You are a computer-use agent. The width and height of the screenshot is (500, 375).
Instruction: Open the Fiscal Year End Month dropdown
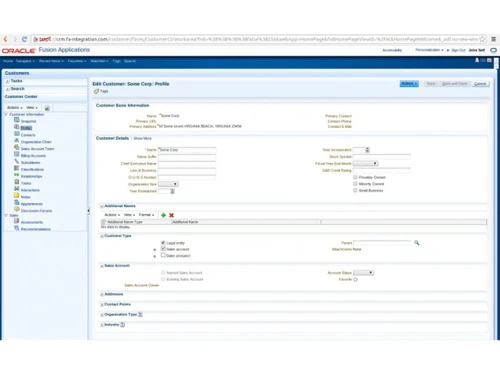click(366, 163)
